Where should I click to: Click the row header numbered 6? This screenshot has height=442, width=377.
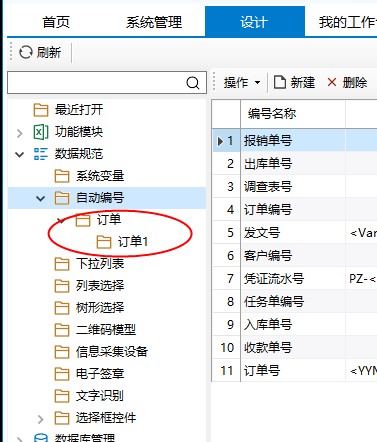[227, 256]
